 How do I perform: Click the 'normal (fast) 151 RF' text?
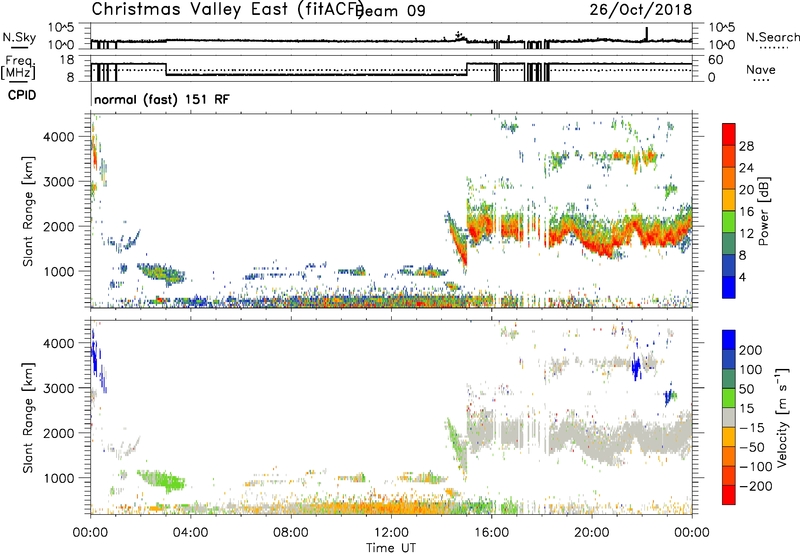click(162, 99)
